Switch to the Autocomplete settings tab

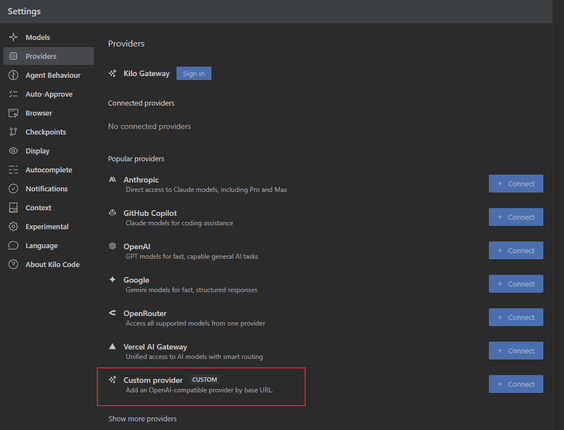click(49, 170)
